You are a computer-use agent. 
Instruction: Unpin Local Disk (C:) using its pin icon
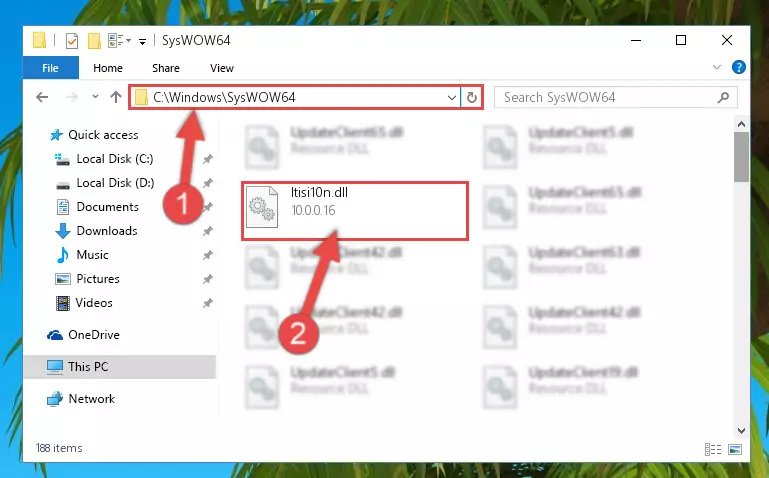tap(208, 159)
